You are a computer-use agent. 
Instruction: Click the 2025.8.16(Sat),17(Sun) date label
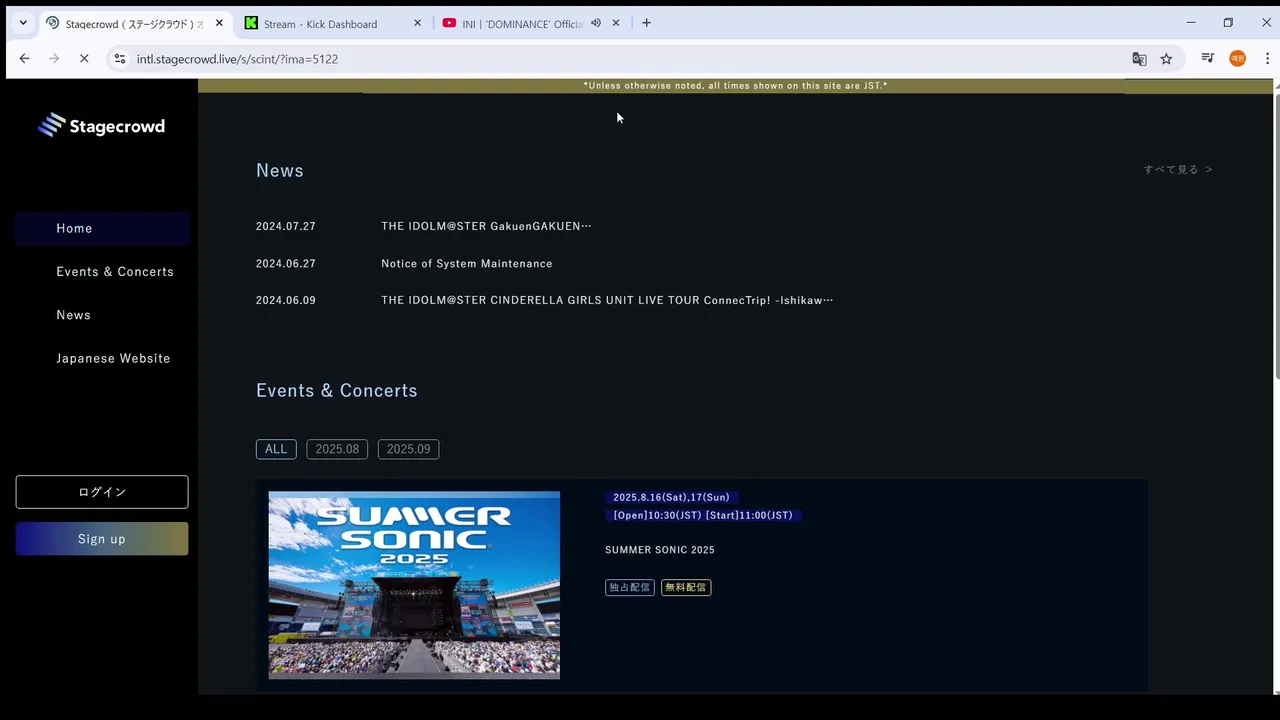[x=671, y=497]
